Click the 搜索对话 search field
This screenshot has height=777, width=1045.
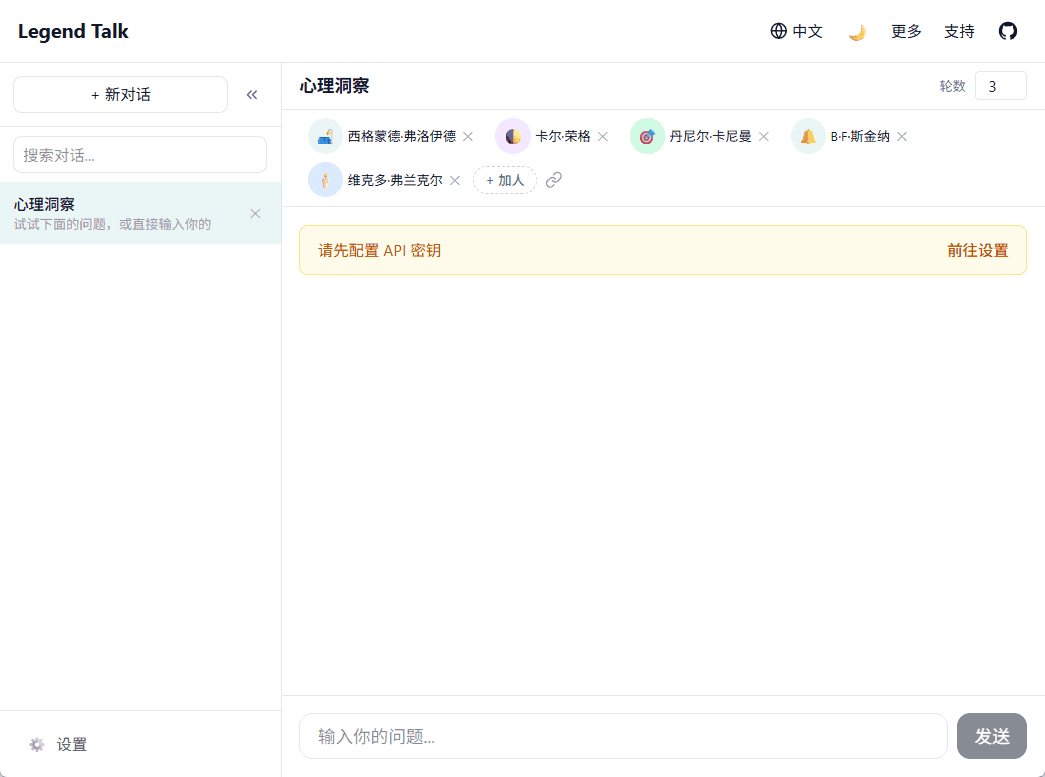[140, 155]
